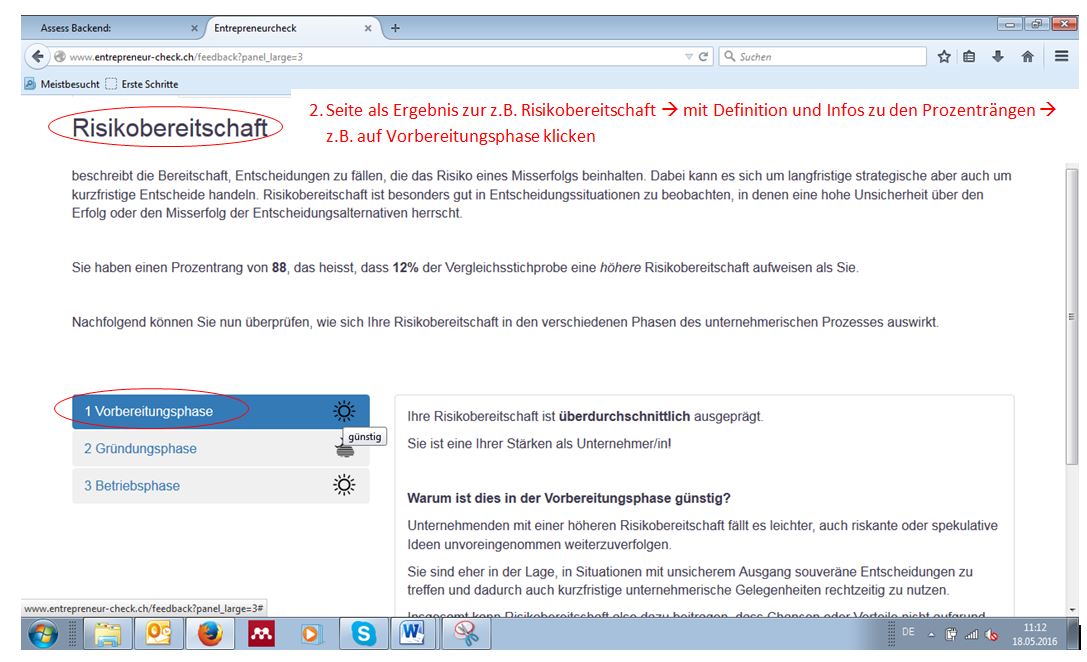
Task: Click the page vertical scrollbar thumb
Action: [1072, 316]
